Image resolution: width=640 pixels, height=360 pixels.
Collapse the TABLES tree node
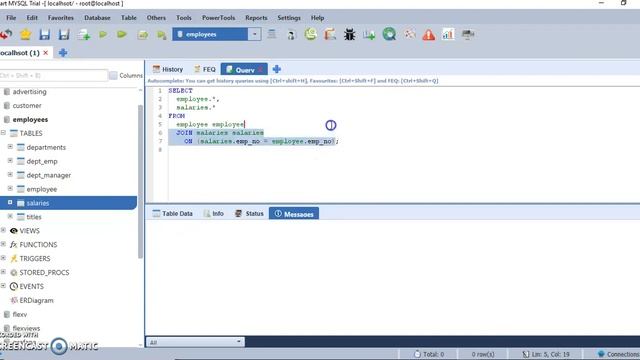click(x=3, y=133)
